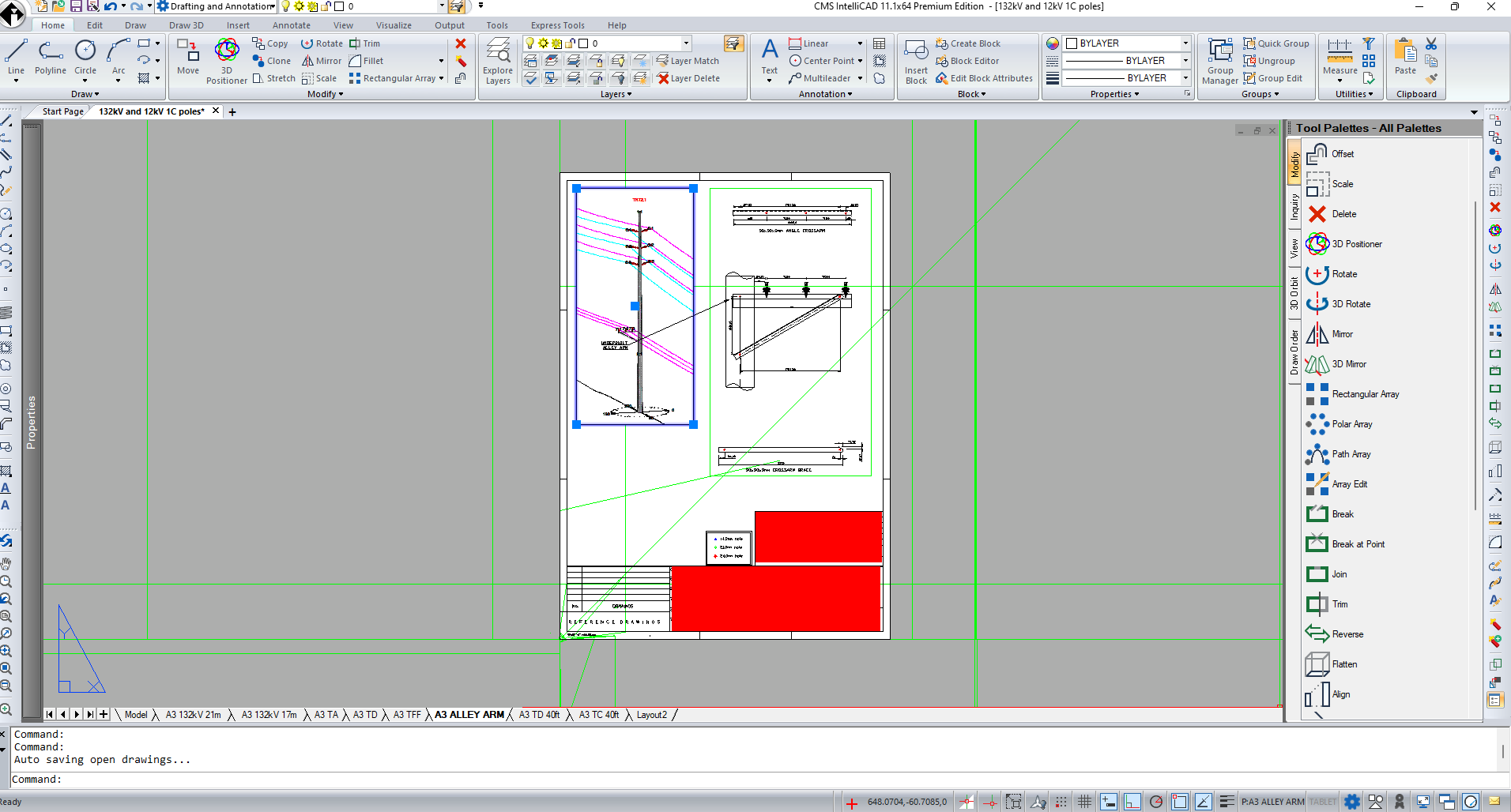Click Create Block button
1511x812 pixels.
tap(968, 43)
